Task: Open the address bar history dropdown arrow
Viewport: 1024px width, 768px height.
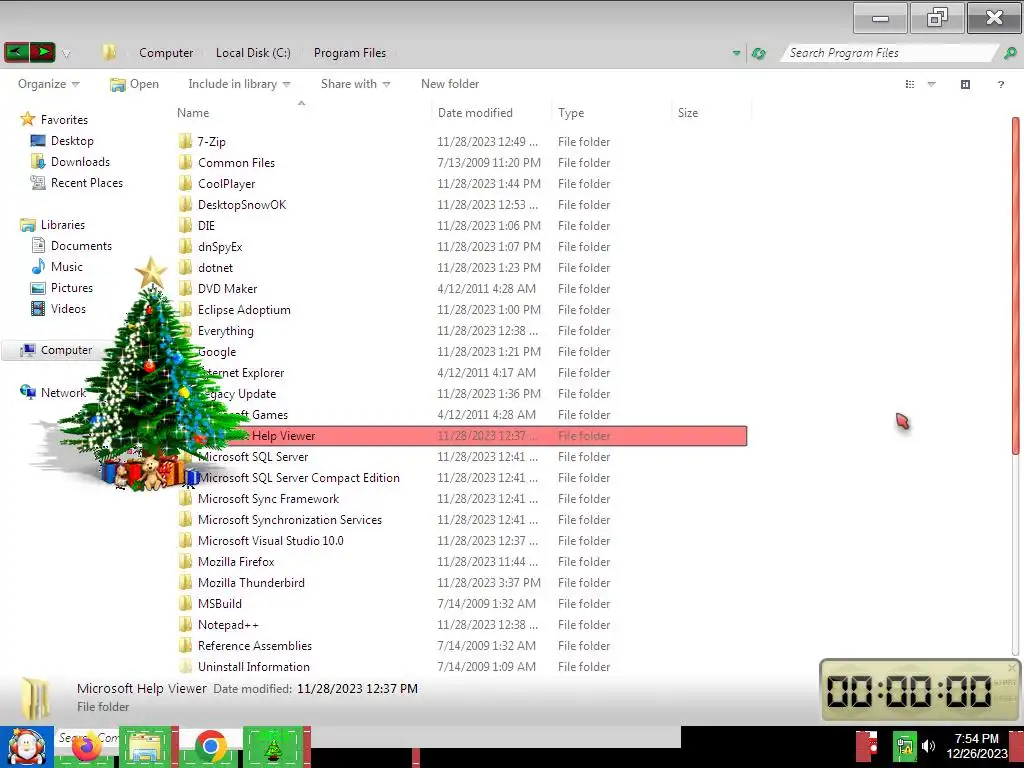Action: click(x=737, y=53)
